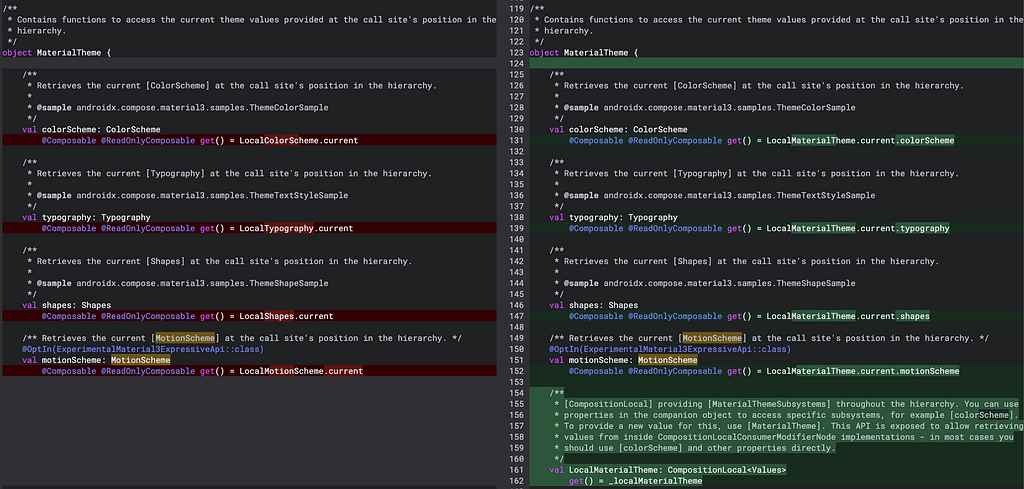Select LocalShapes in the removed left line

click(268, 316)
